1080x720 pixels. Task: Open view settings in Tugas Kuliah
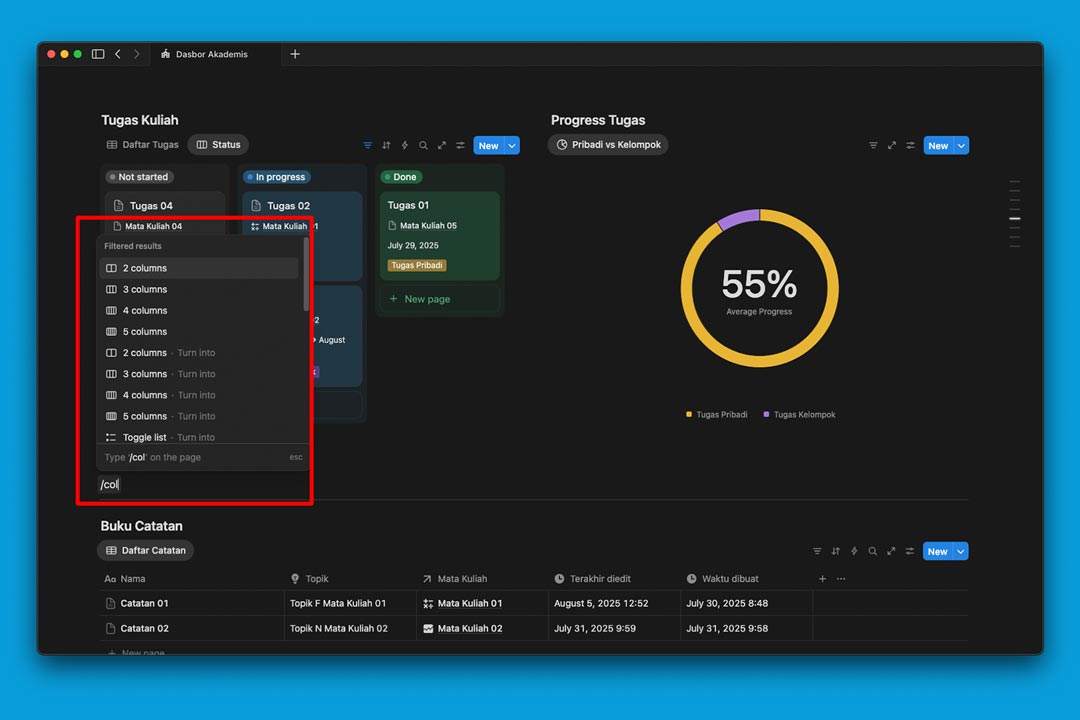(x=460, y=145)
